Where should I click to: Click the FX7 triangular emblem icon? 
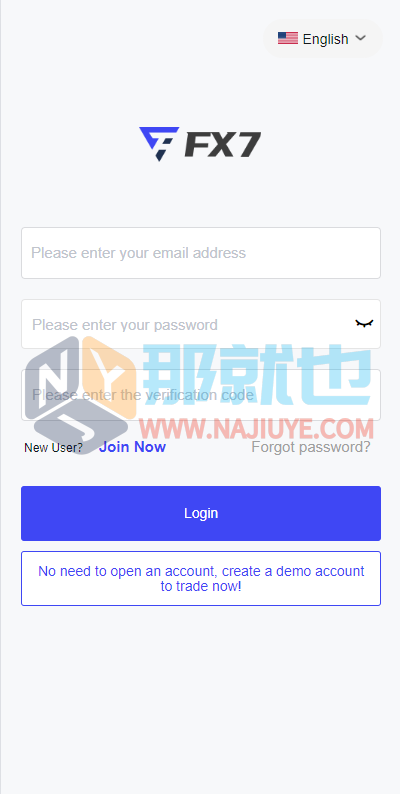(x=159, y=144)
